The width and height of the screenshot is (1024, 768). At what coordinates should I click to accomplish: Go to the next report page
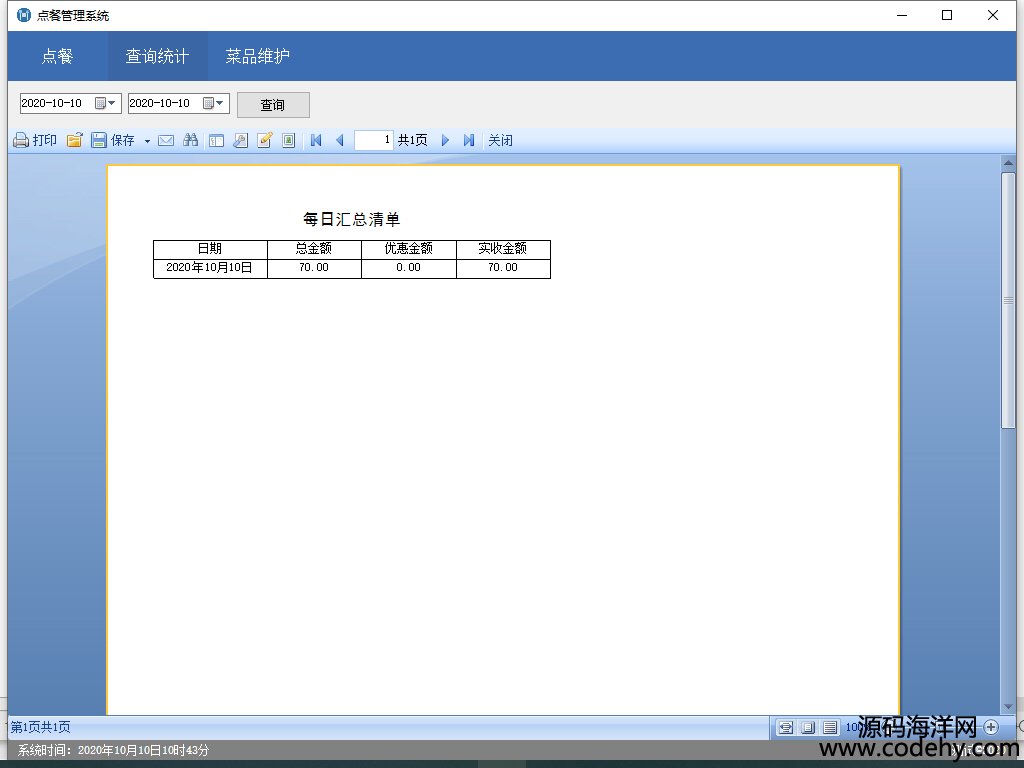tap(446, 141)
